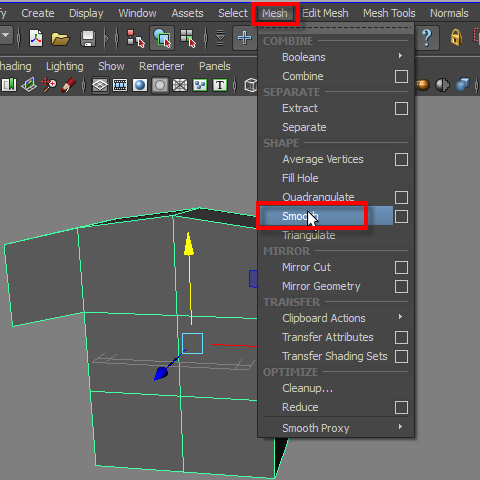This screenshot has height=480, width=480.
Task: Click the film gate panel icon
Action: point(120,85)
